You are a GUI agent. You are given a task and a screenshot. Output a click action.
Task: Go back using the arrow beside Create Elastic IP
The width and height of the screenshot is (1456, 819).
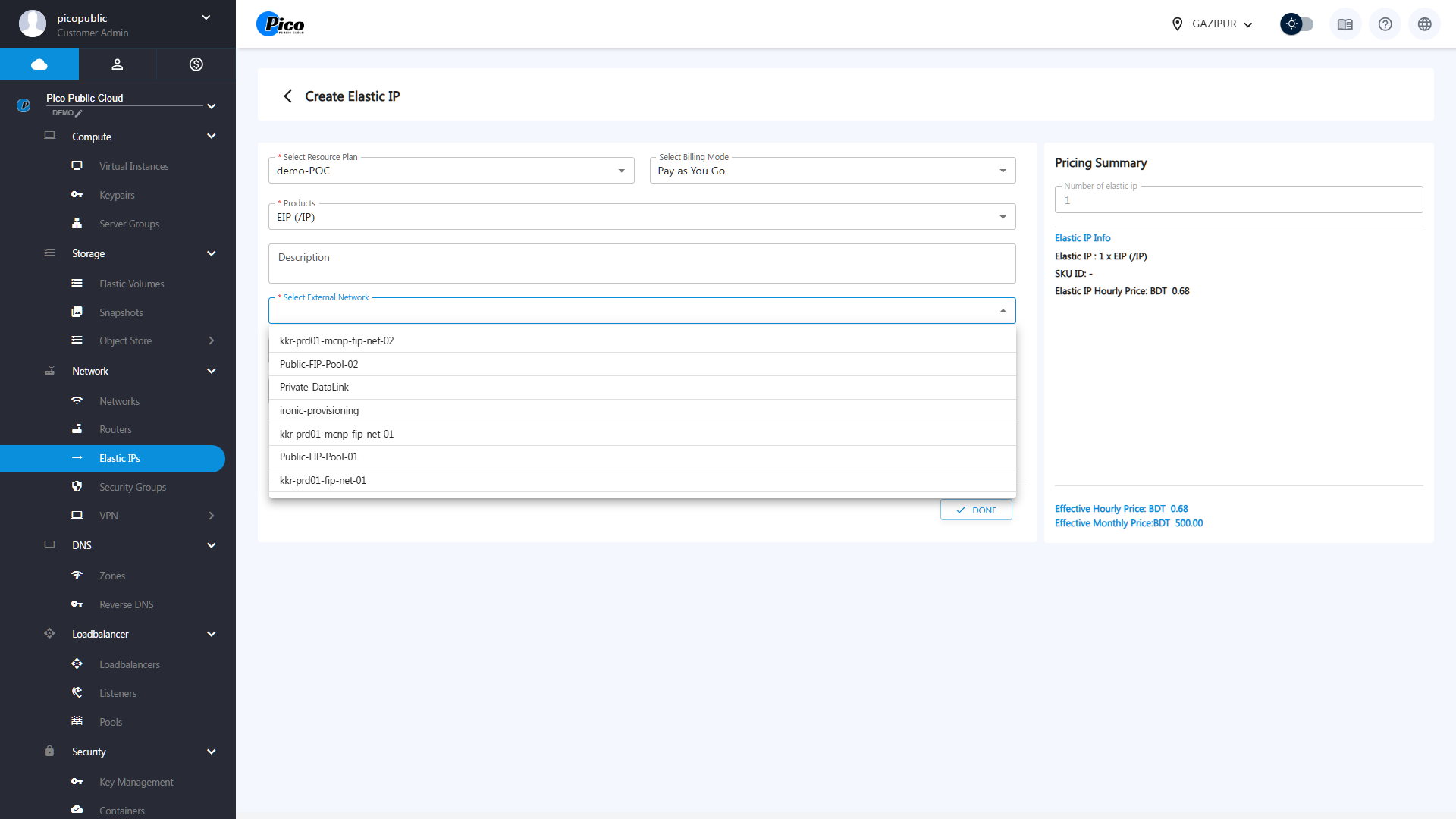(287, 96)
